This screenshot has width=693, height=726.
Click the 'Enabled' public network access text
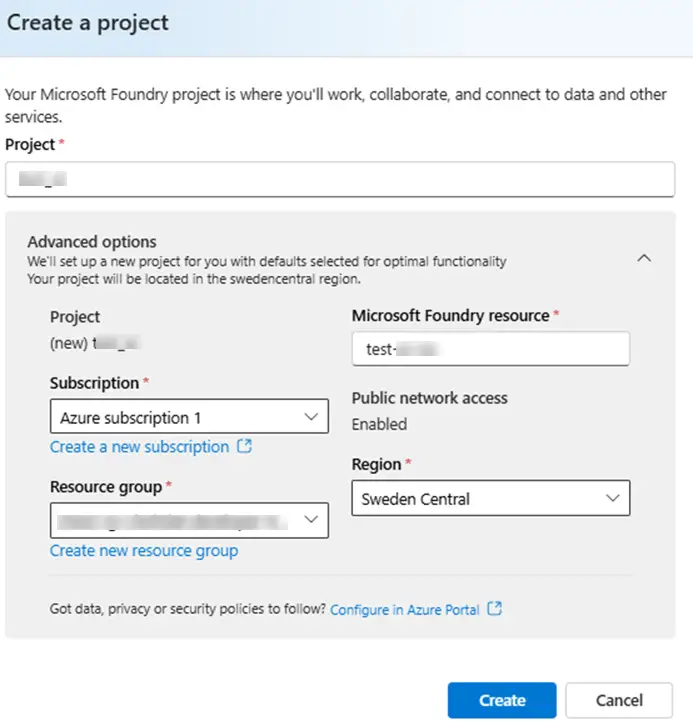[379, 424]
